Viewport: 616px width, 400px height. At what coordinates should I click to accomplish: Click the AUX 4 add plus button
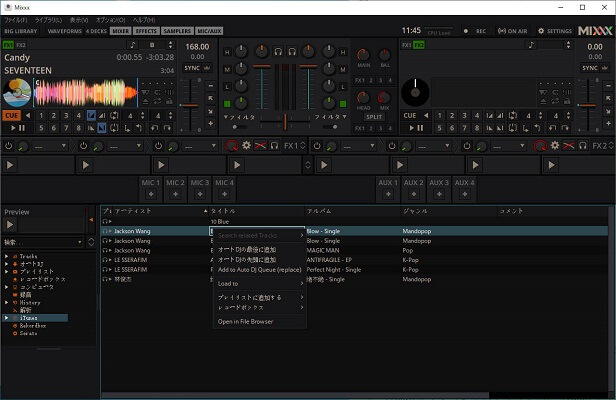point(464,194)
